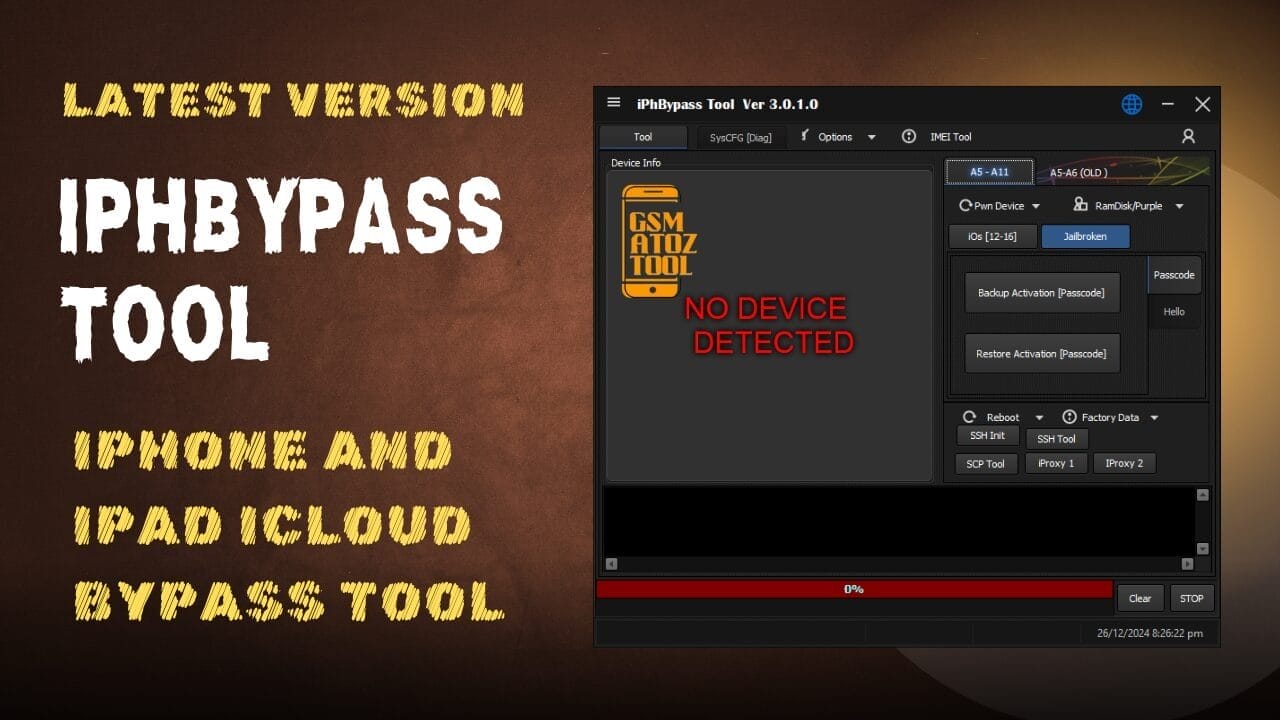This screenshot has width=1280, height=720.
Task: Switch to the Hello activation mode
Action: [1173, 311]
